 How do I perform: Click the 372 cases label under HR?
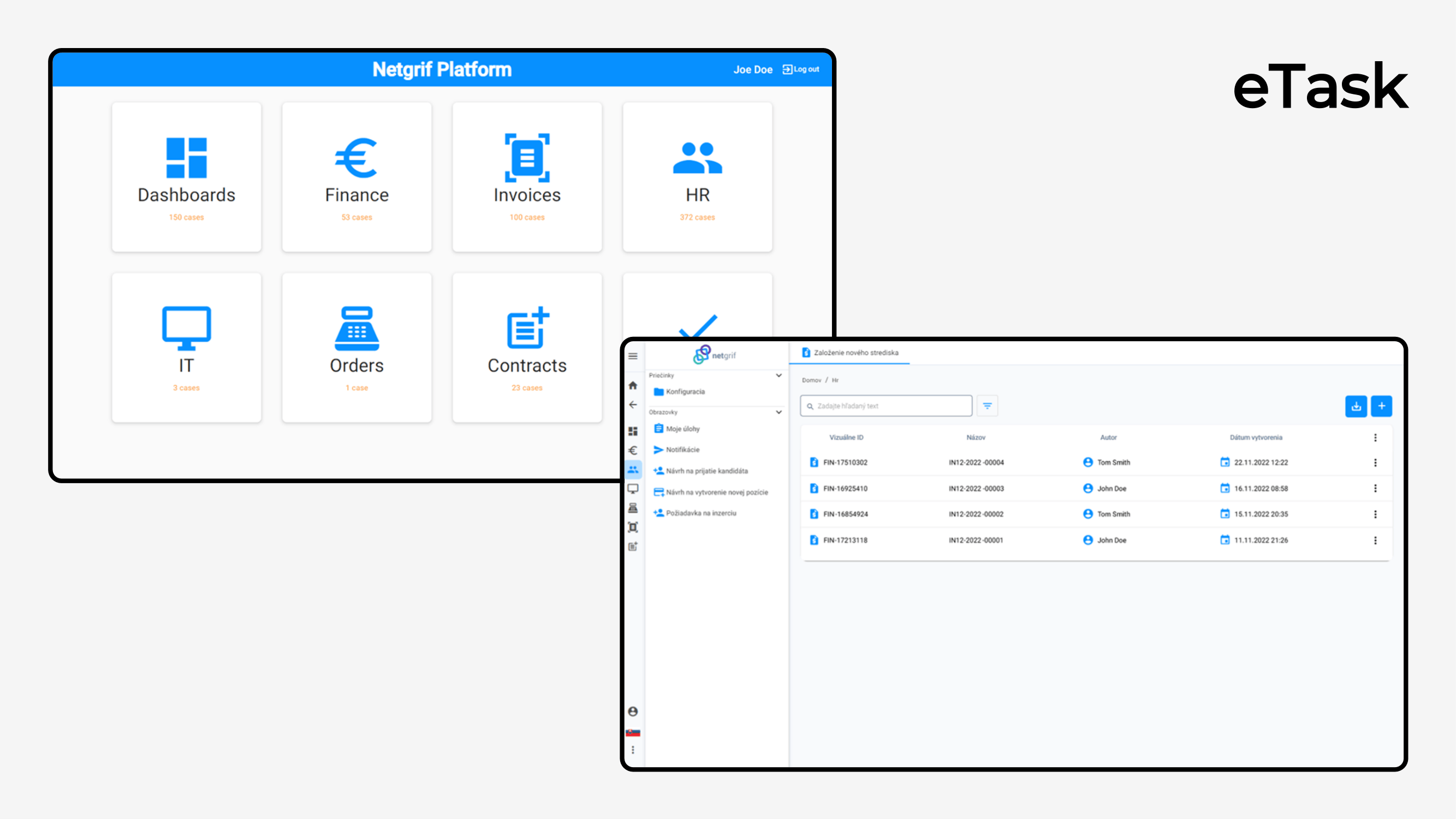[x=697, y=218]
